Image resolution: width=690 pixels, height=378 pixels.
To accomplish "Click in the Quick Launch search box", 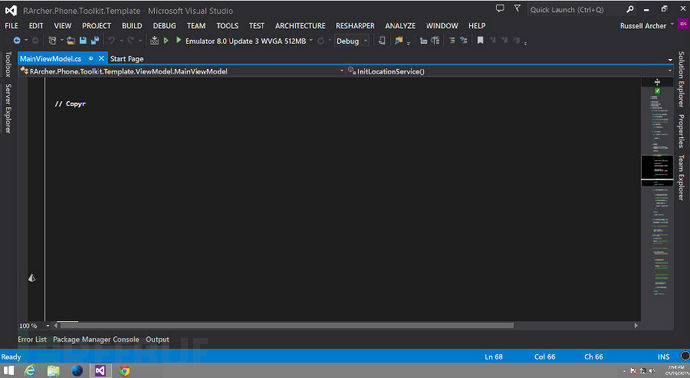I will click(576, 9).
